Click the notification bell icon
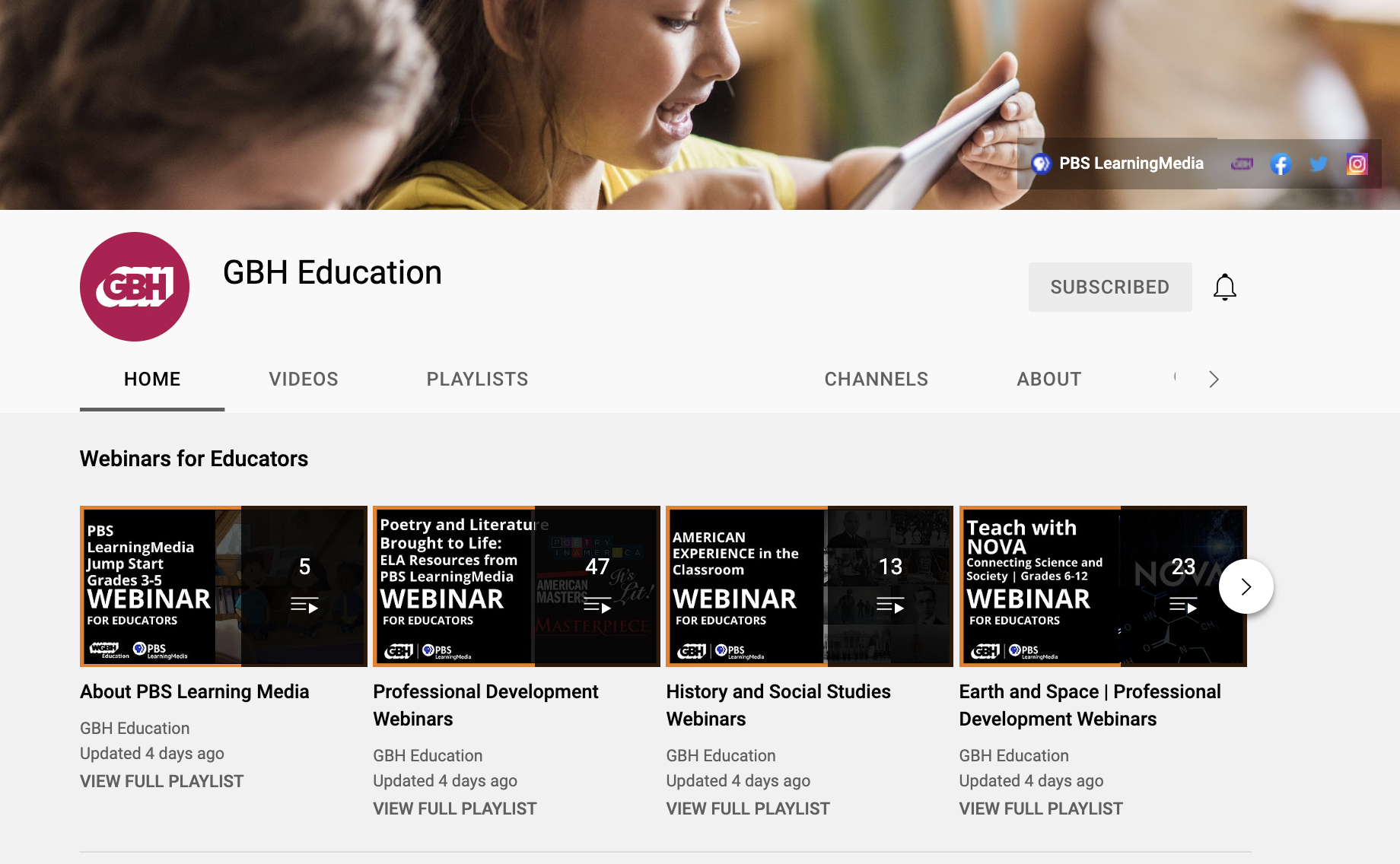The width and height of the screenshot is (1400, 864). 1224,287
